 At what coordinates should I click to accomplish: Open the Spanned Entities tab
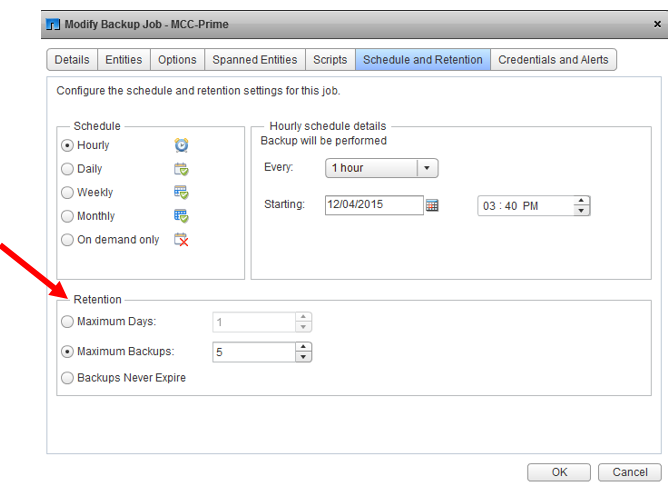[255, 60]
